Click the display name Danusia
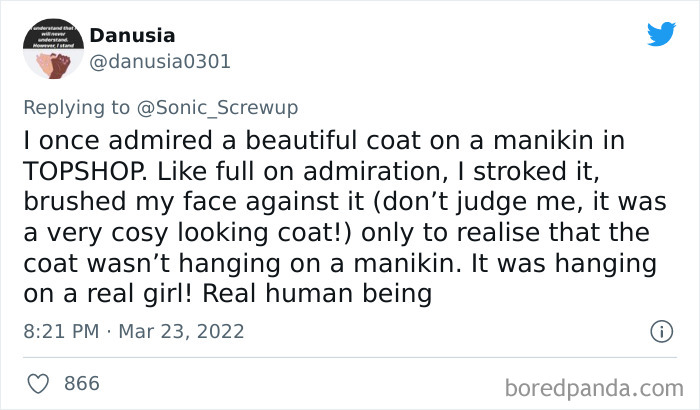The image size is (700, 410). 133,35
